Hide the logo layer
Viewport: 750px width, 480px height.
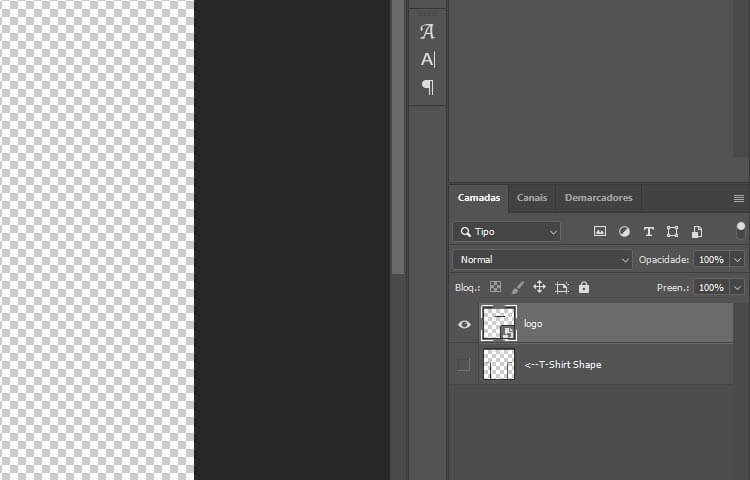click(464, 324)
